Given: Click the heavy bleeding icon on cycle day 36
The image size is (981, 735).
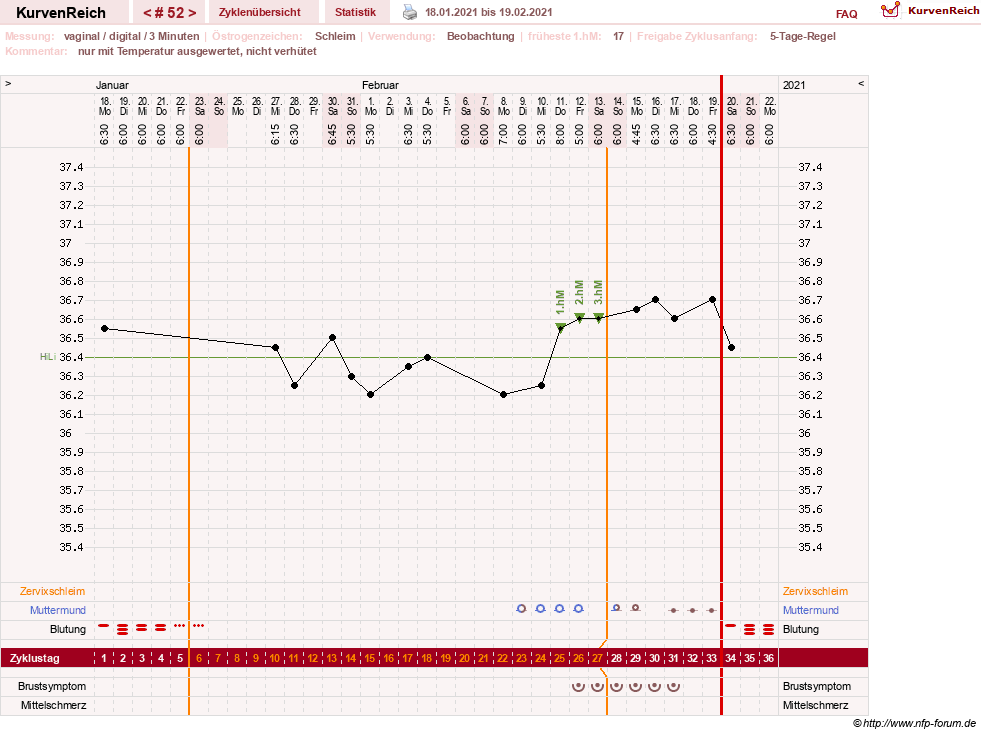Looking at the screenshot, I should coord(768,629).
